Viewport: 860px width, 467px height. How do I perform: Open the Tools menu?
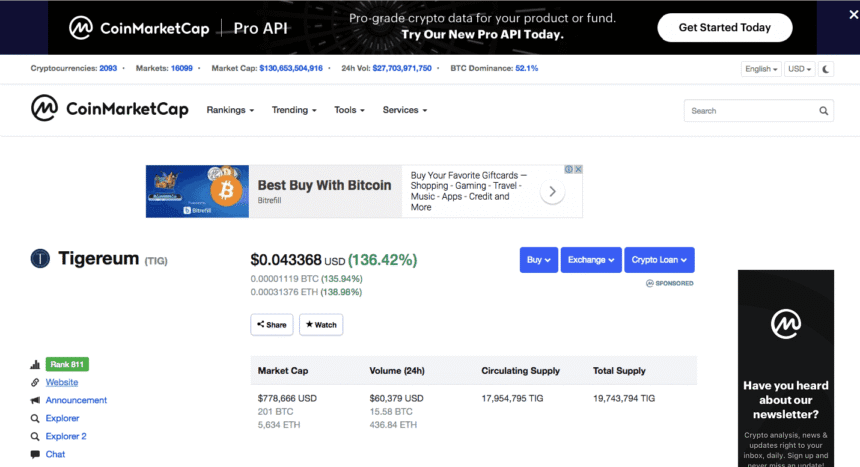pyautogui.click(x=349, y=110)
